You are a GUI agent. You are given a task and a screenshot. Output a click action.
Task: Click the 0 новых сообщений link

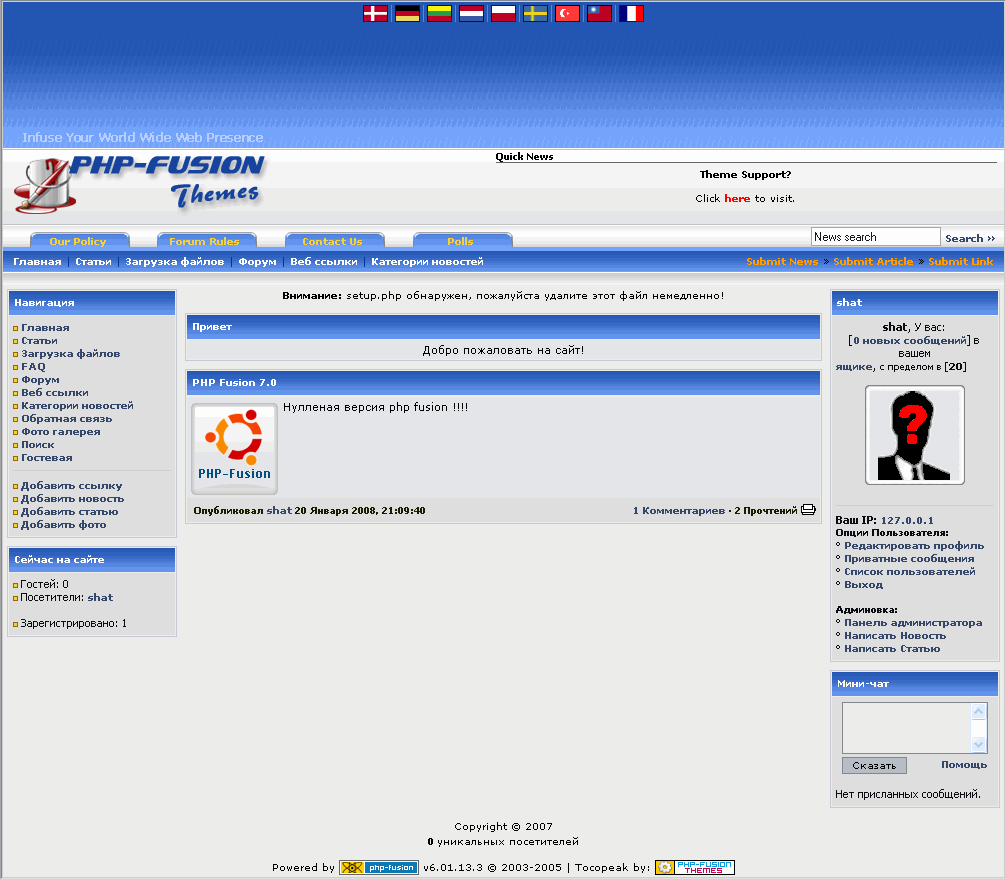909,340
